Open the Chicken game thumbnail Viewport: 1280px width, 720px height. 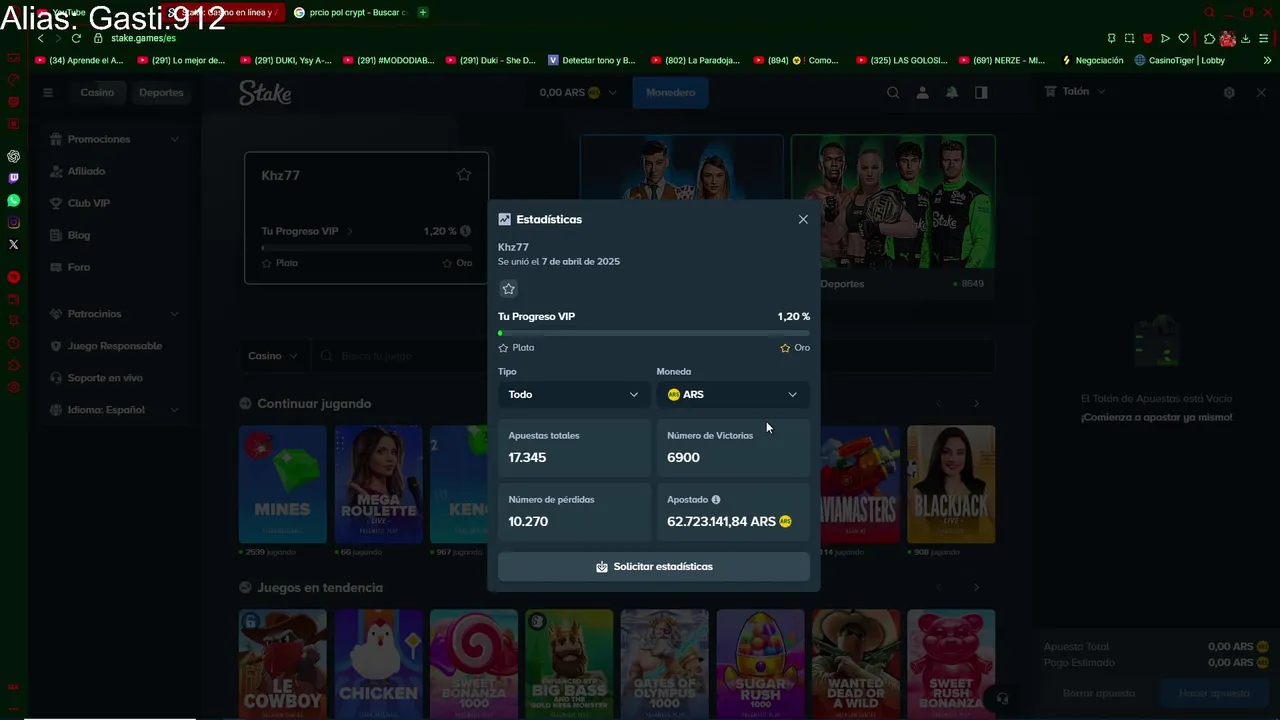pos(378,665)
